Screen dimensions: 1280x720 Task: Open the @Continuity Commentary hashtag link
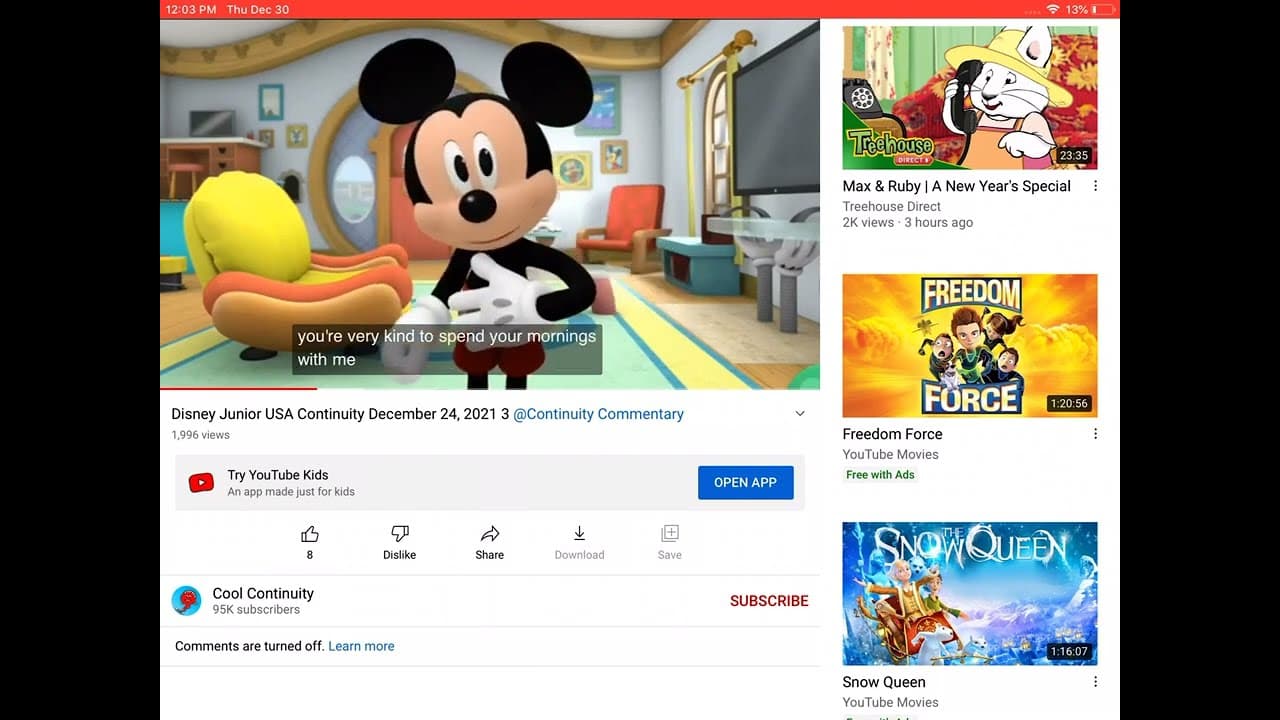(598, 414)
